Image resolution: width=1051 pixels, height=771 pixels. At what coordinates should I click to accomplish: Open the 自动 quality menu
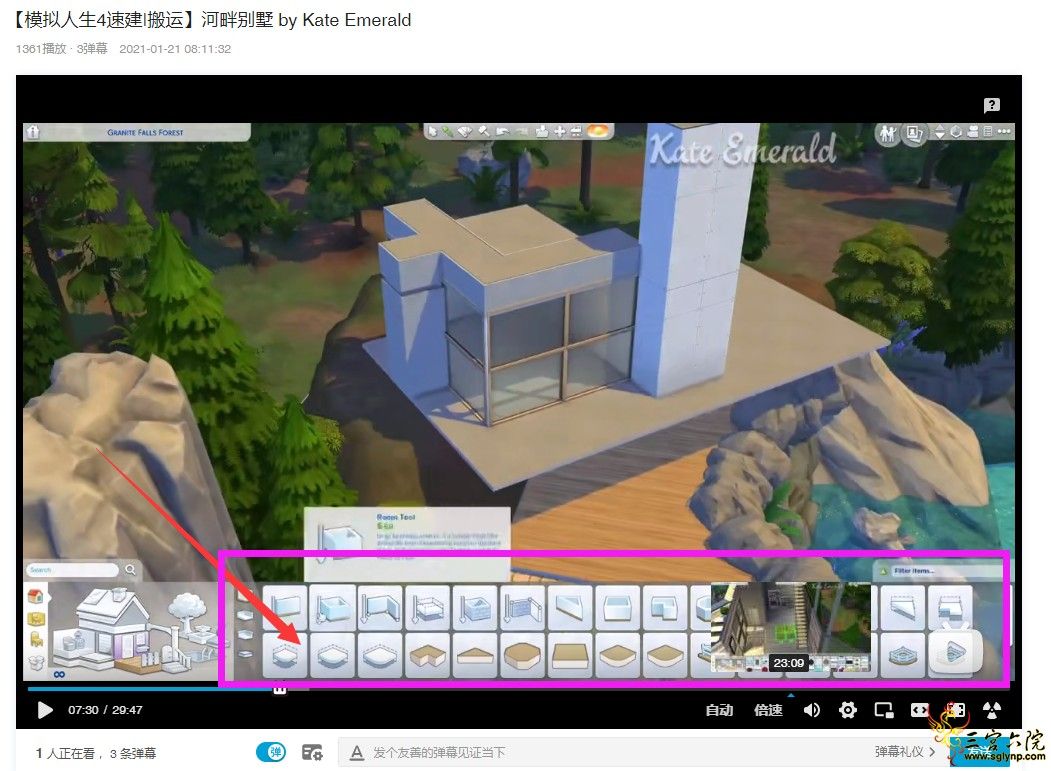pos(719,710)
